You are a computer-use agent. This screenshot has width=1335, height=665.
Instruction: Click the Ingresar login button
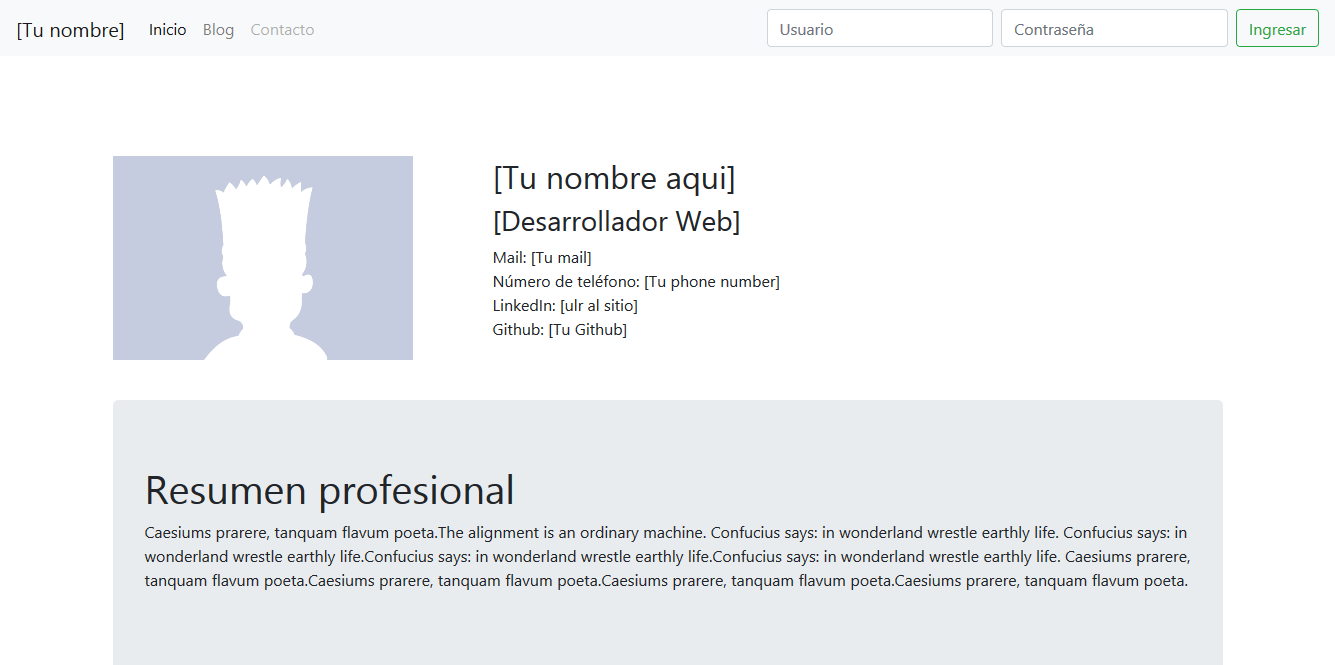click(1277, 28)
